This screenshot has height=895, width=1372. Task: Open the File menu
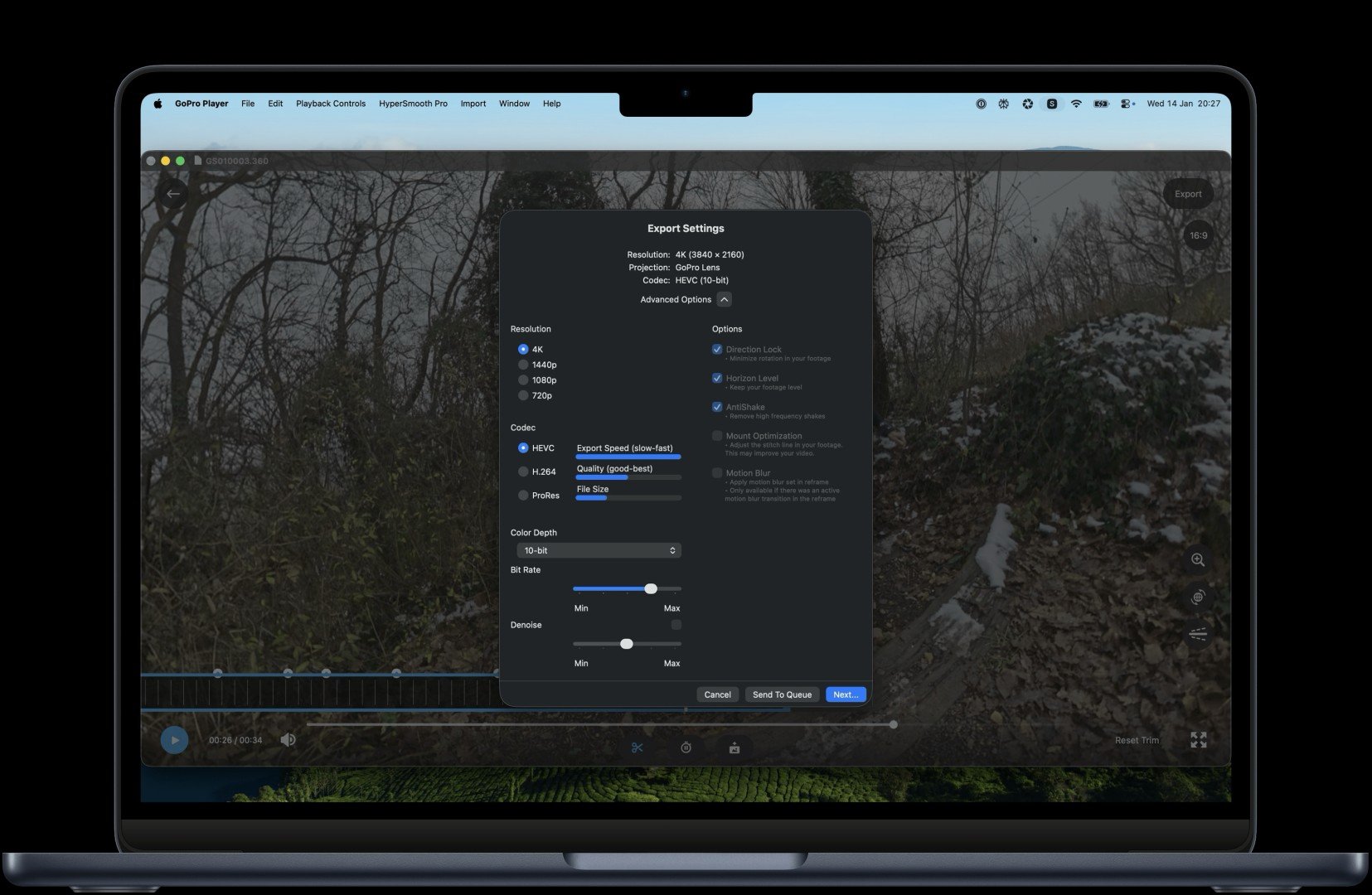tap(248, 104)
